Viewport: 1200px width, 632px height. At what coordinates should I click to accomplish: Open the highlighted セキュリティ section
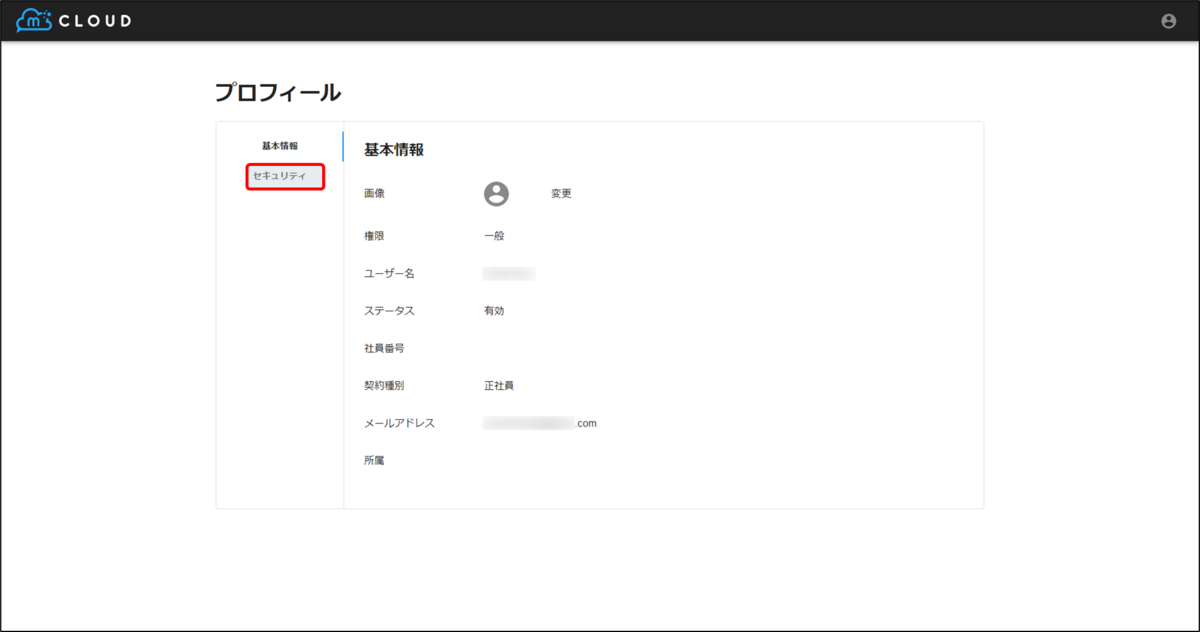(285, 176)
